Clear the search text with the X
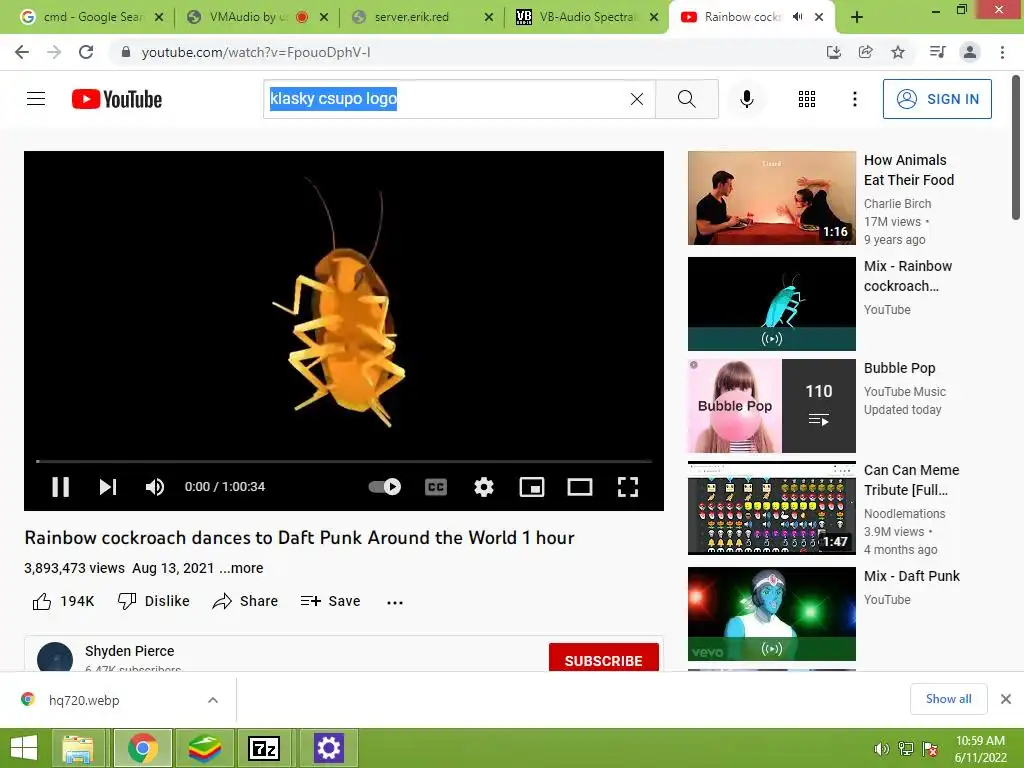 coord(637,99)
